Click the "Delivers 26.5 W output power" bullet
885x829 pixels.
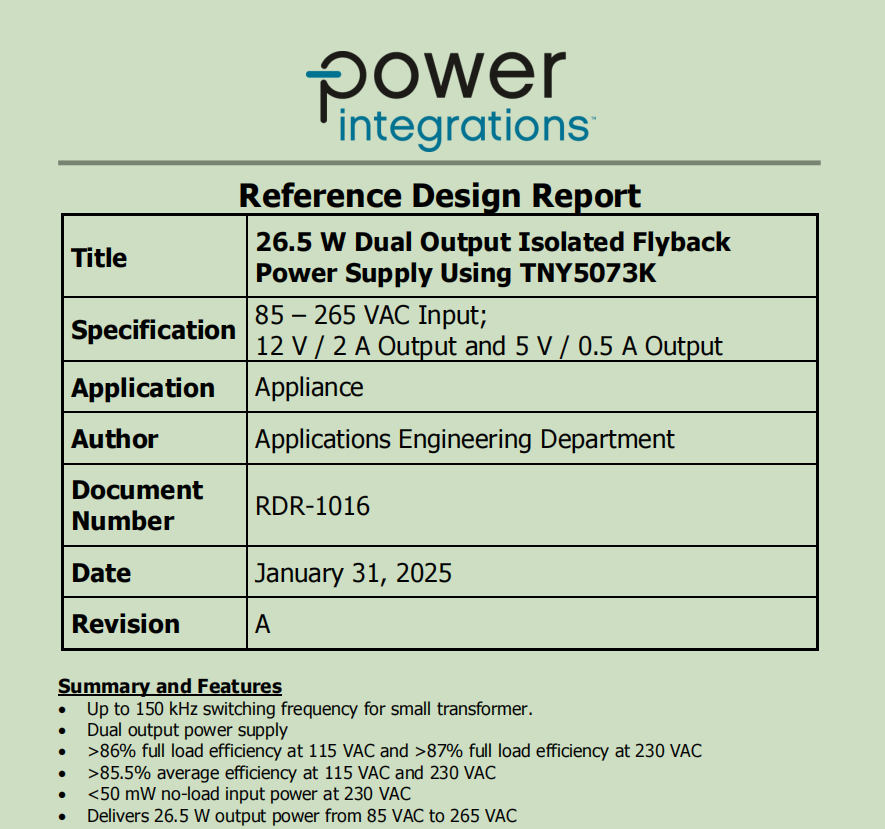pyautogui.click(x=302, y=815)
